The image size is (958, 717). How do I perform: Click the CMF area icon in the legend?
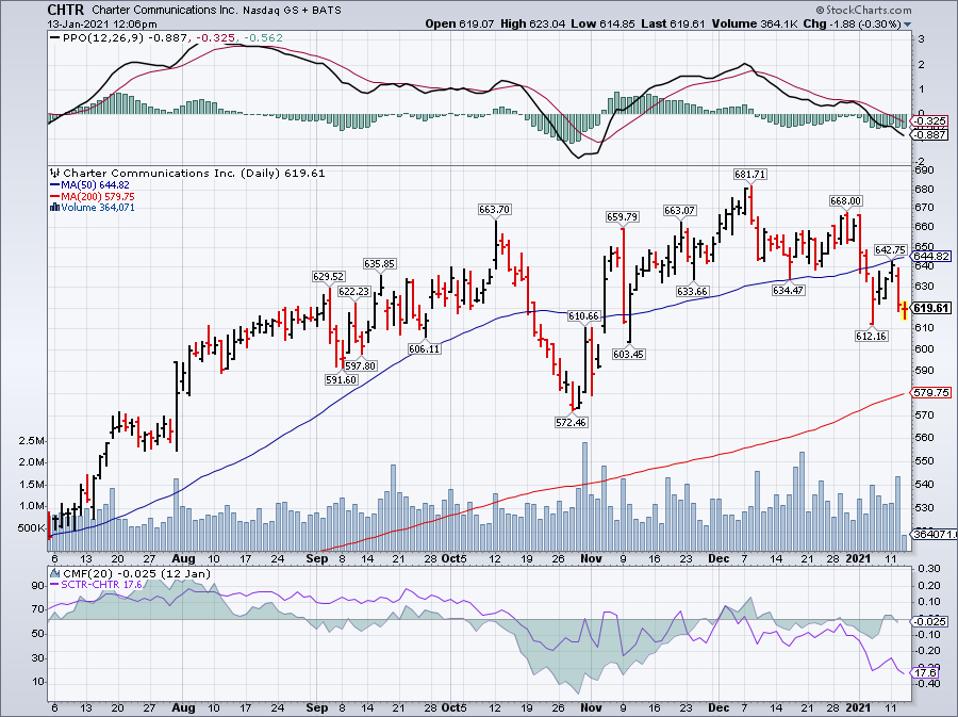(x=55, y=573)
